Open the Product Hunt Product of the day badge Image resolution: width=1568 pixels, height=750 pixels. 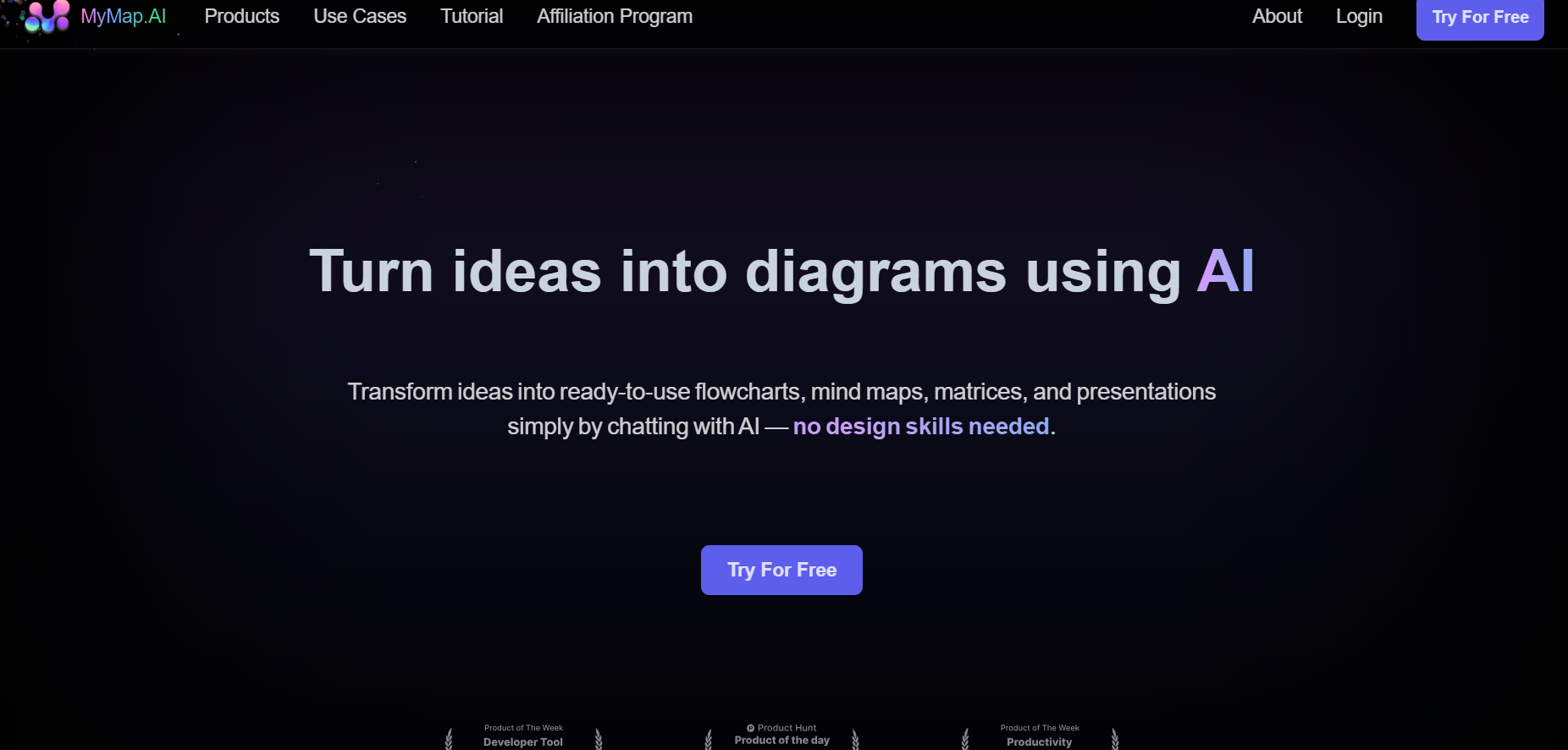coord(781,735)
